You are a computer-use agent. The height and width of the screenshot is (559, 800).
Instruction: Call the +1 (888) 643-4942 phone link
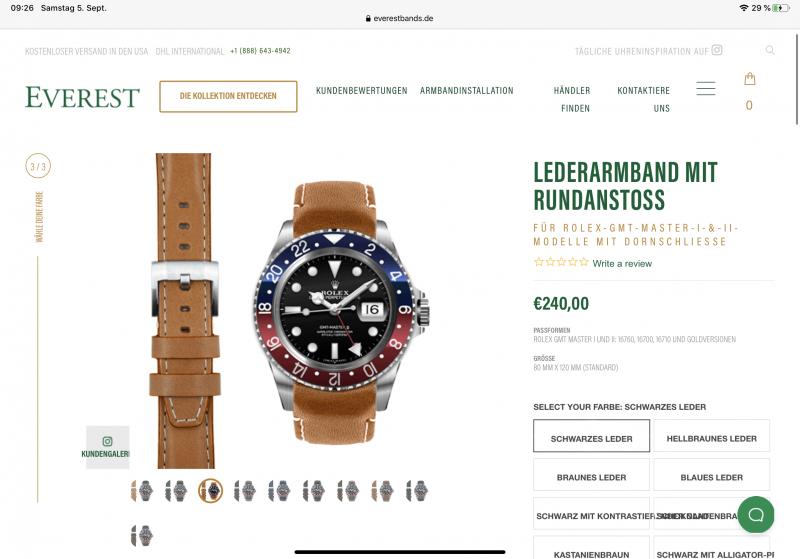pos(260,51)
